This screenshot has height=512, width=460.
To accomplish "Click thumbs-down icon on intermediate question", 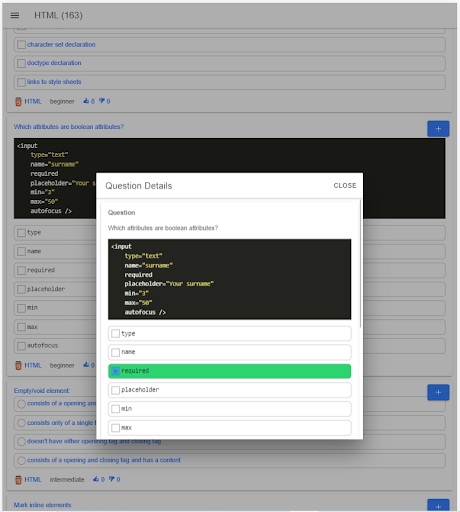I will (x=112, y=479).
